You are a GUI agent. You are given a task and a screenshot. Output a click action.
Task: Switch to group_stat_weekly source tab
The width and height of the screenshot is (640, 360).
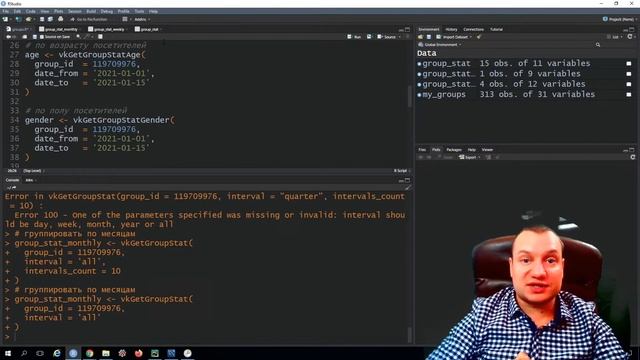tap(109, 29)
